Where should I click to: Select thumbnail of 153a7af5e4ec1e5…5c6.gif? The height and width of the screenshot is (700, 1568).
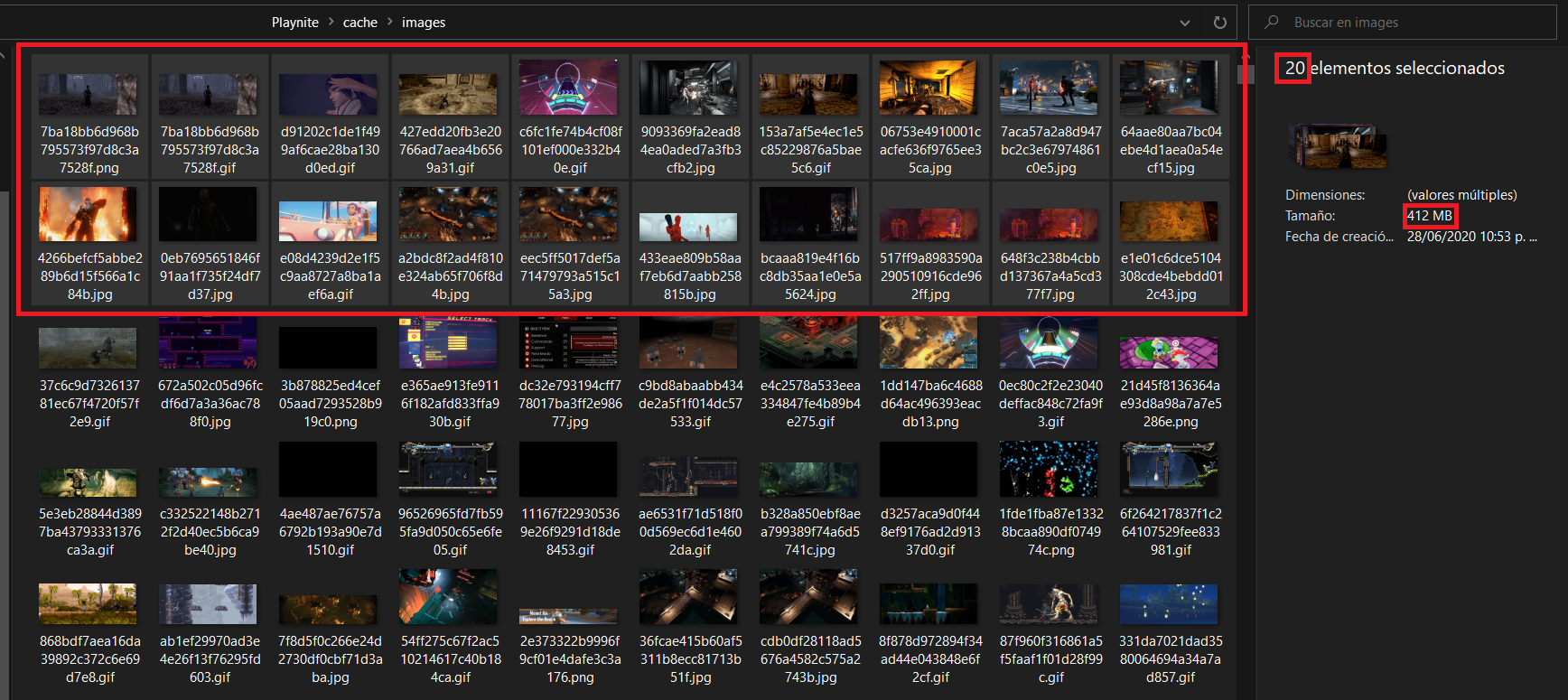coord(809,94)
